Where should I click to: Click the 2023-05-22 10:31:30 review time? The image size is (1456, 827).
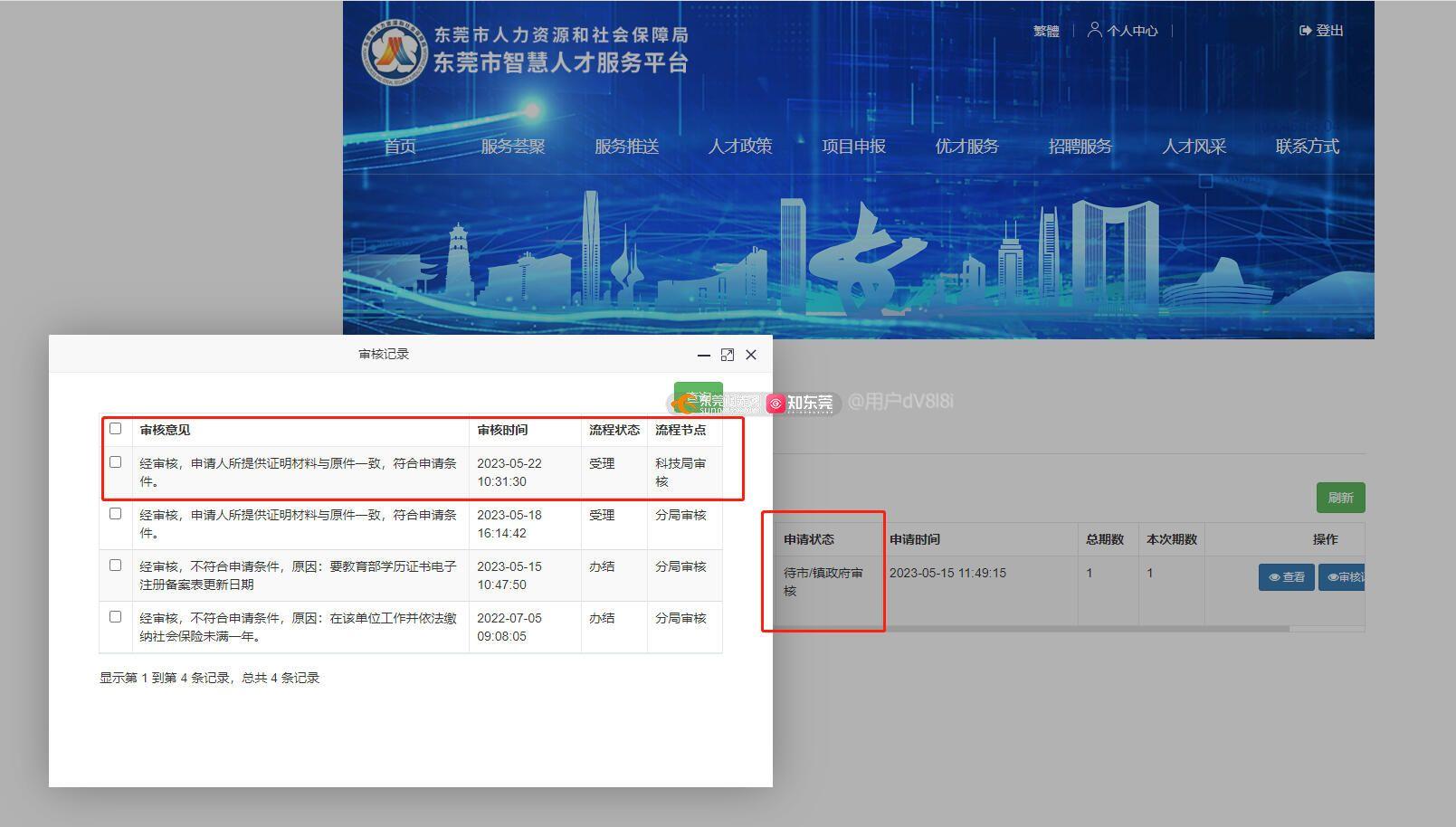509,472
